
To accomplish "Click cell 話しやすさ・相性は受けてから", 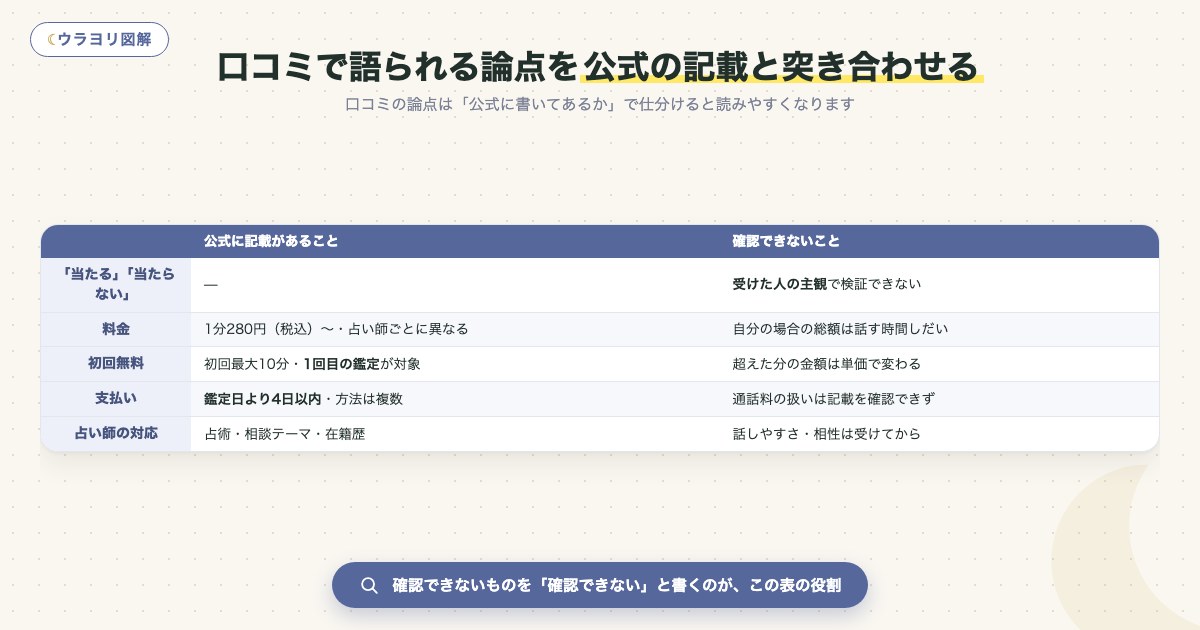I will [827, 434].
